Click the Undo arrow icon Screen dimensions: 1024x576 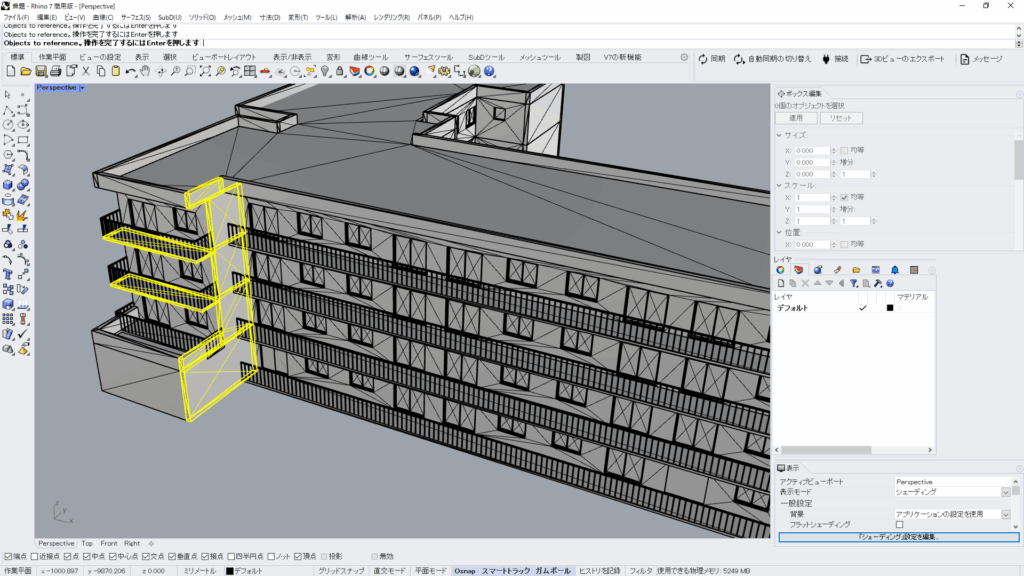(130, 72)
